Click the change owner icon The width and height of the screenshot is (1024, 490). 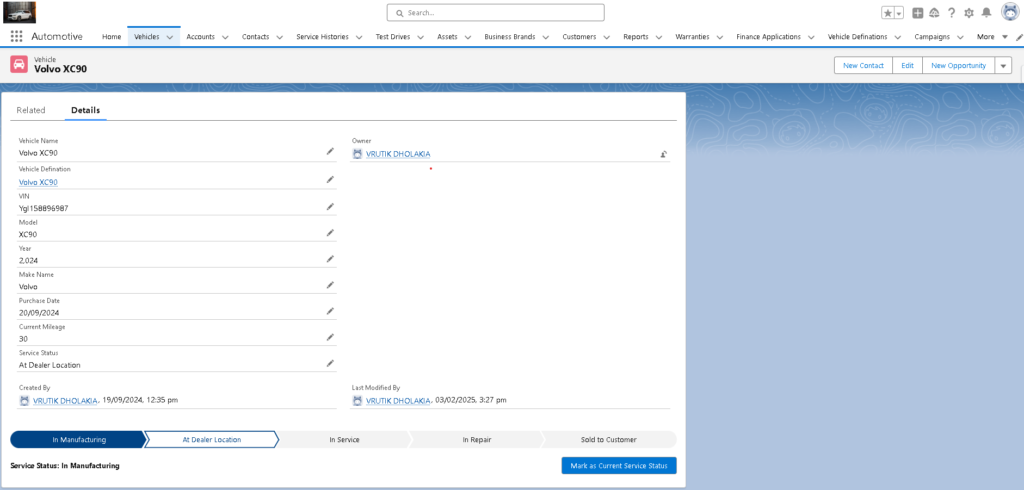pyautogui.click(x=663, y=154)
